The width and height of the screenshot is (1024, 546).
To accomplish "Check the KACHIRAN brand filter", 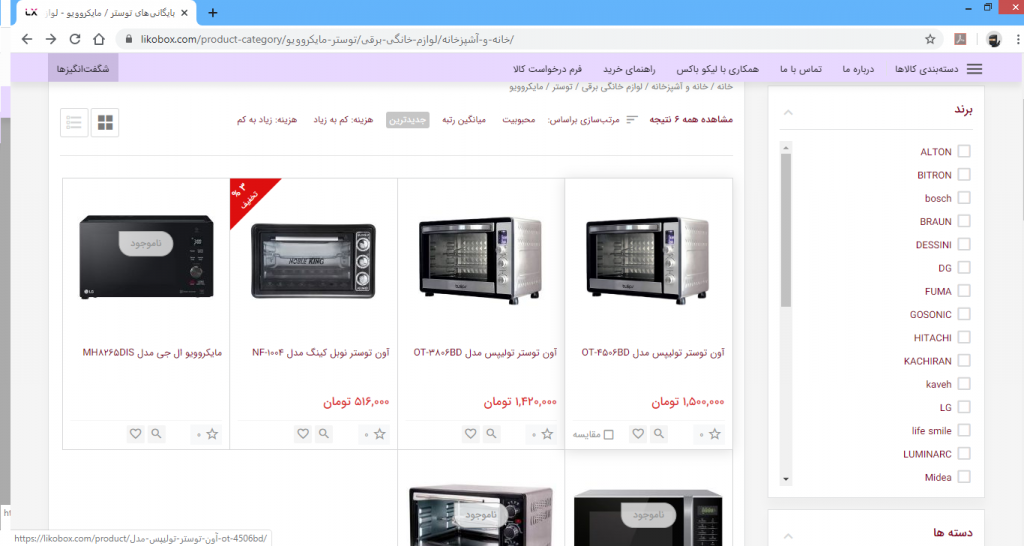I will [964, 361].
